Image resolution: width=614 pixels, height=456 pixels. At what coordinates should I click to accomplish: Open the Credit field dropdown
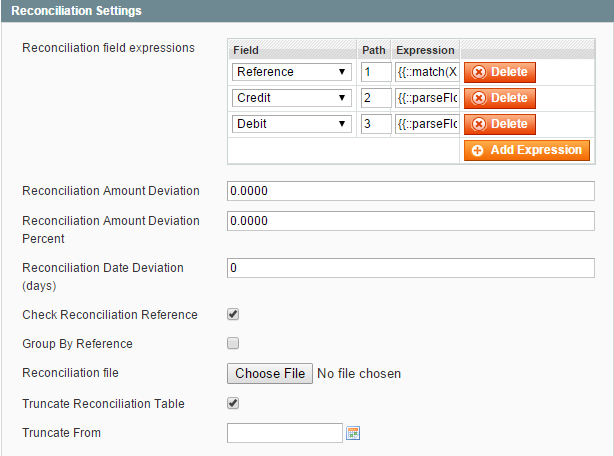292,98
